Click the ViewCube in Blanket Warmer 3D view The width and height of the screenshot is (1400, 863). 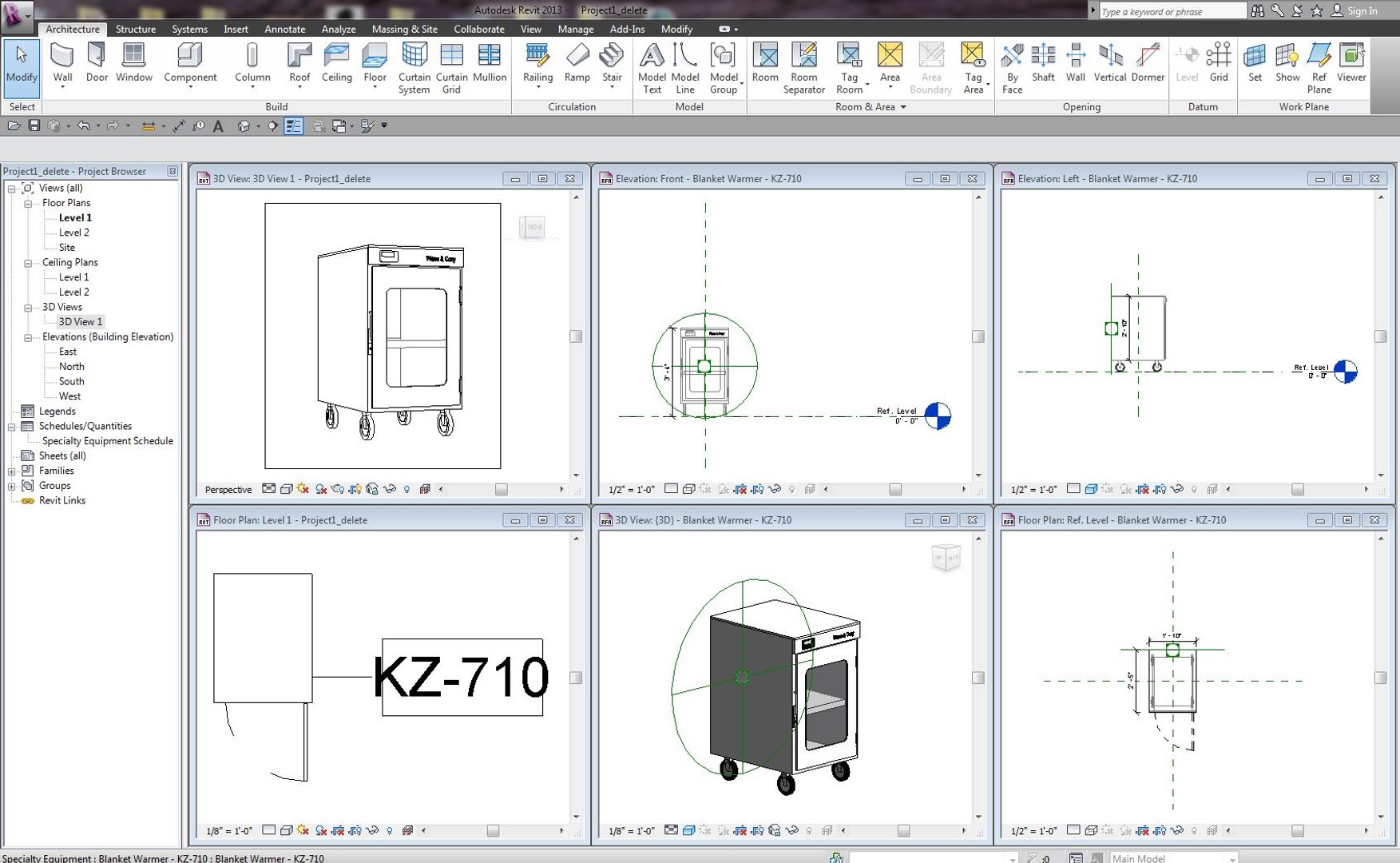tap(946, 557)
